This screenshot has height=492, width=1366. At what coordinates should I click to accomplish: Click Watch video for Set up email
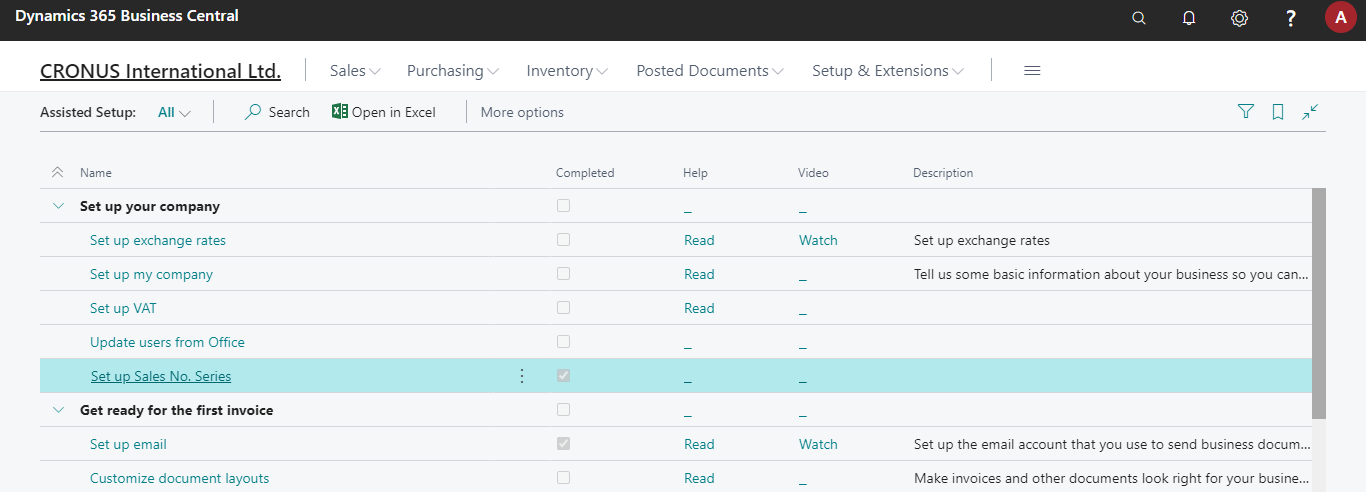pos(818,444)
